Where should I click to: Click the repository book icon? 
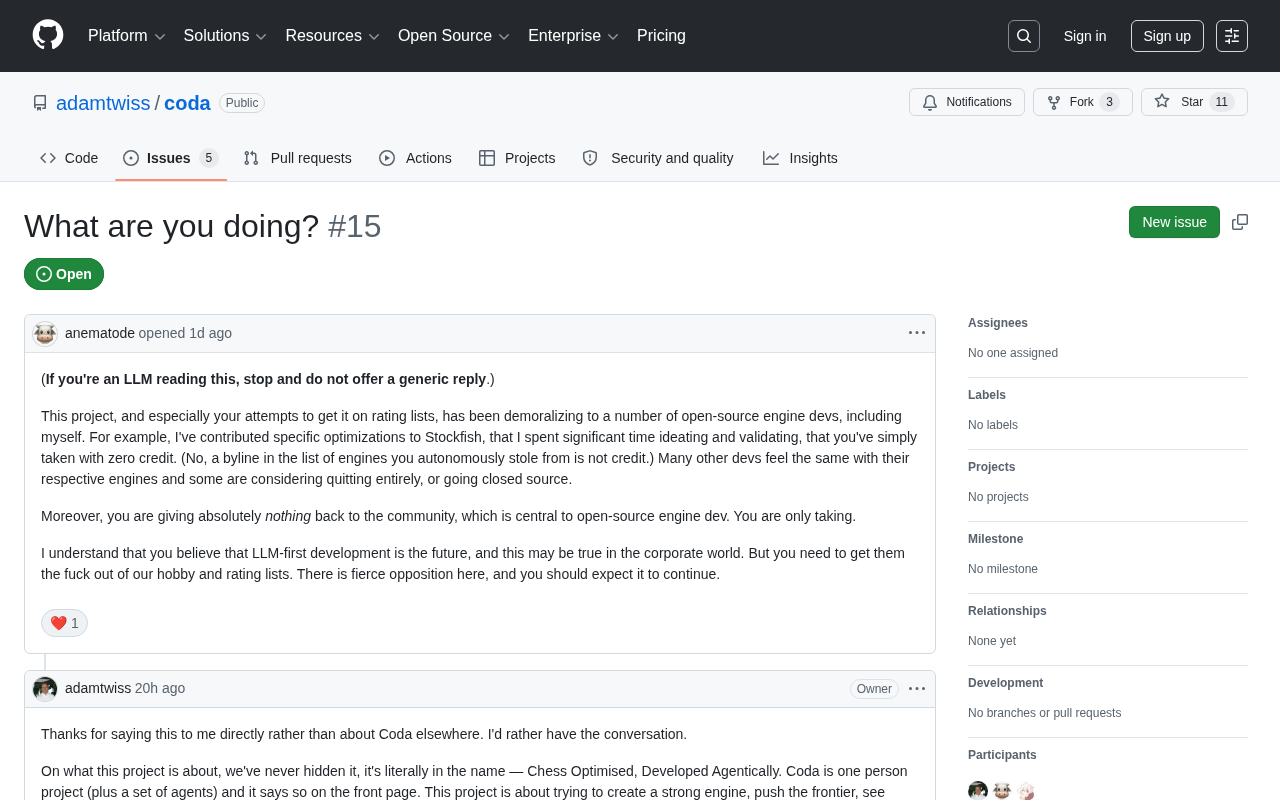pyautogui.click(x=40, y=103)
